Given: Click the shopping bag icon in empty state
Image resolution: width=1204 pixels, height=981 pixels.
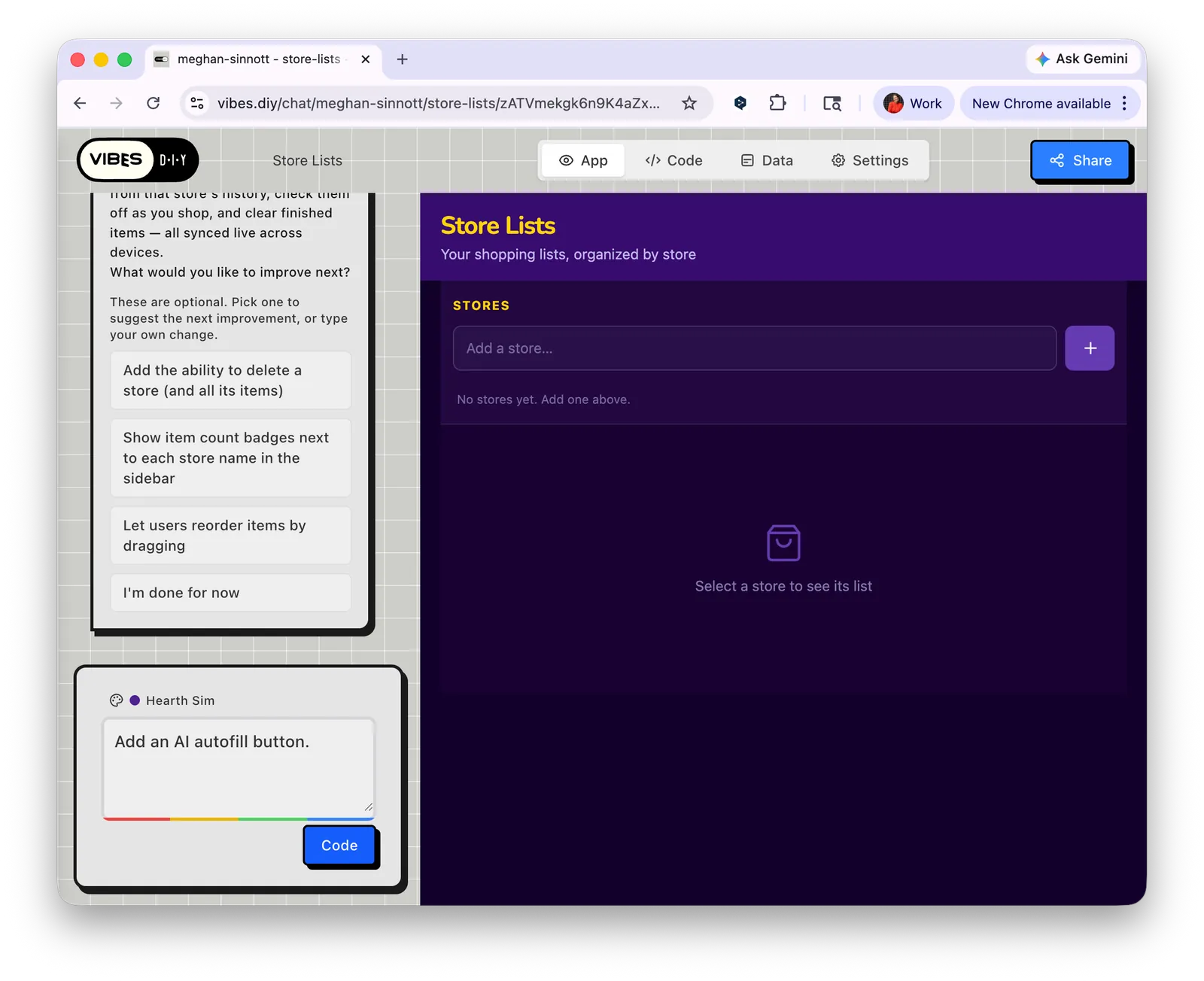Looking at the screenshot, I should pos(783,543).
